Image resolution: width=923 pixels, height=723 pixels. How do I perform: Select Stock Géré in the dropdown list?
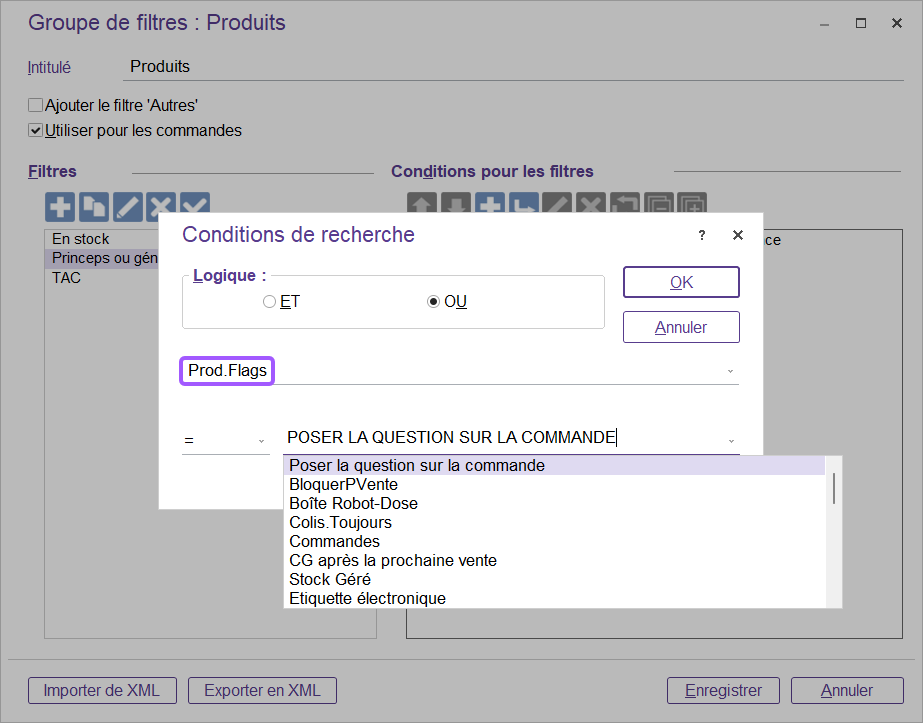coord(330,579)
